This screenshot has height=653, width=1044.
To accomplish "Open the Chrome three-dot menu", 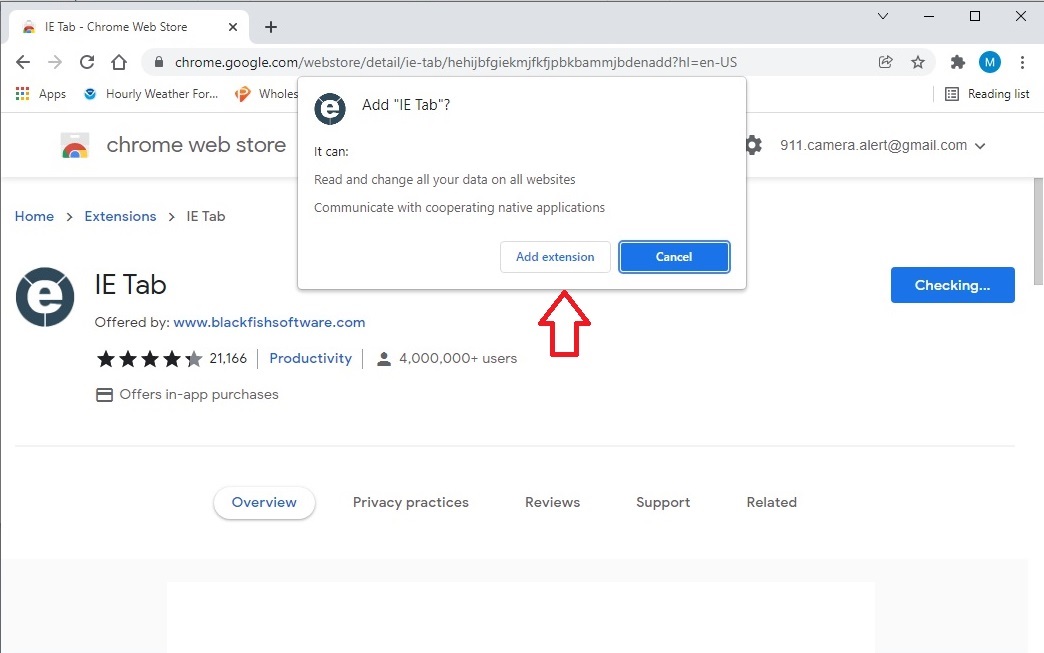I will pyautogui.click(x=1022, y=62).
